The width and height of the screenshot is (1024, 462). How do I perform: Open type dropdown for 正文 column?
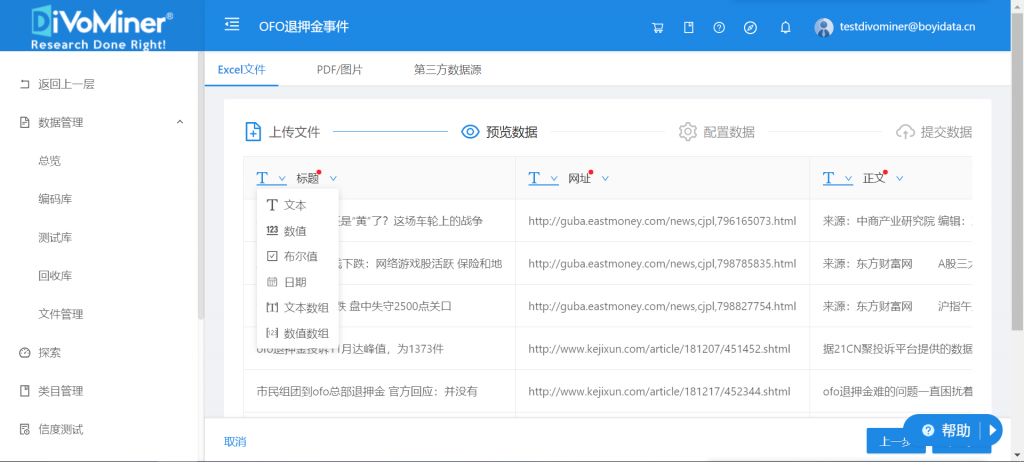(838, 178)
